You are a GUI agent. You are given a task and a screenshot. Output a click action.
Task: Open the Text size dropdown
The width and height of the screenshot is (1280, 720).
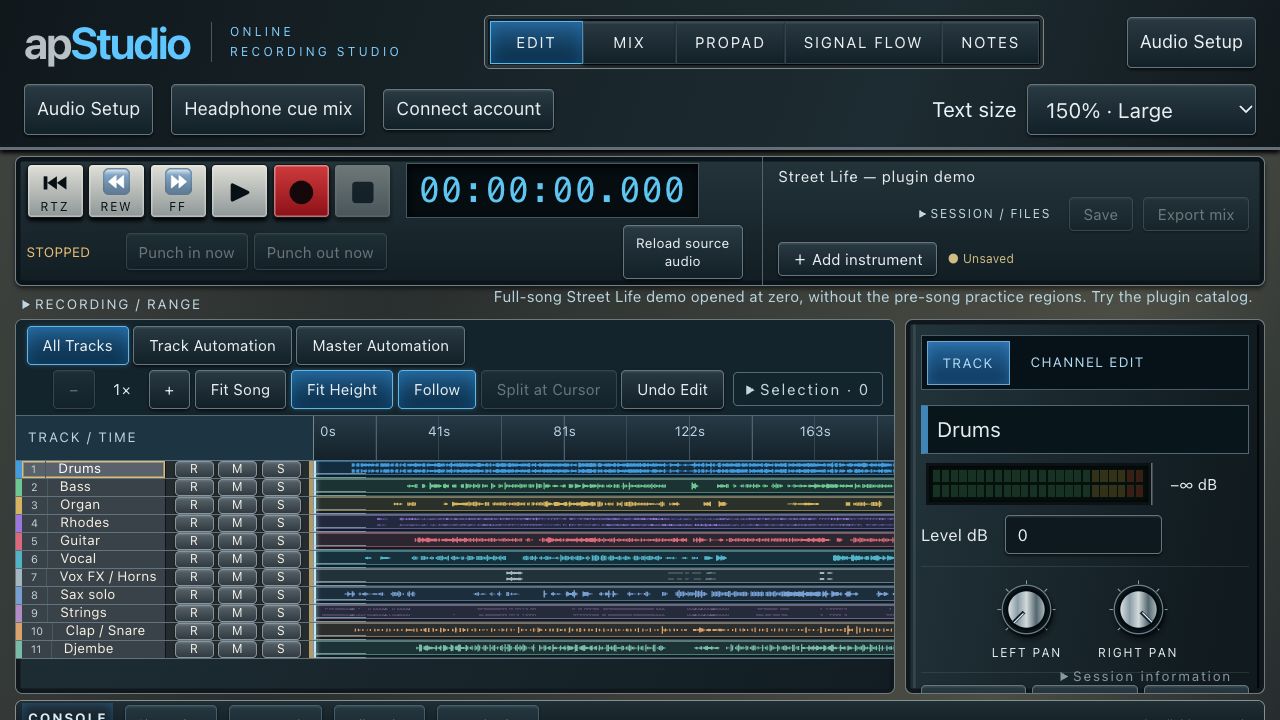point(1141,110)
